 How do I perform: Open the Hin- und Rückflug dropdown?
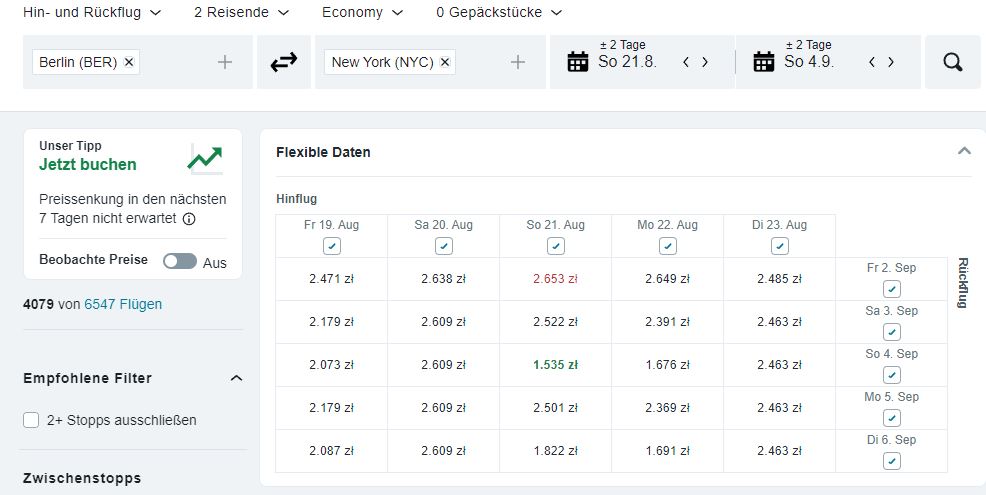pos(92,12)
